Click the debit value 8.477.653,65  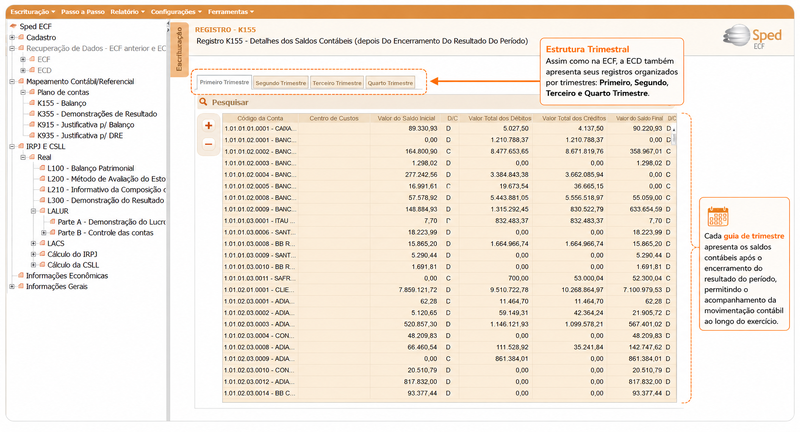tap(509, 151)
